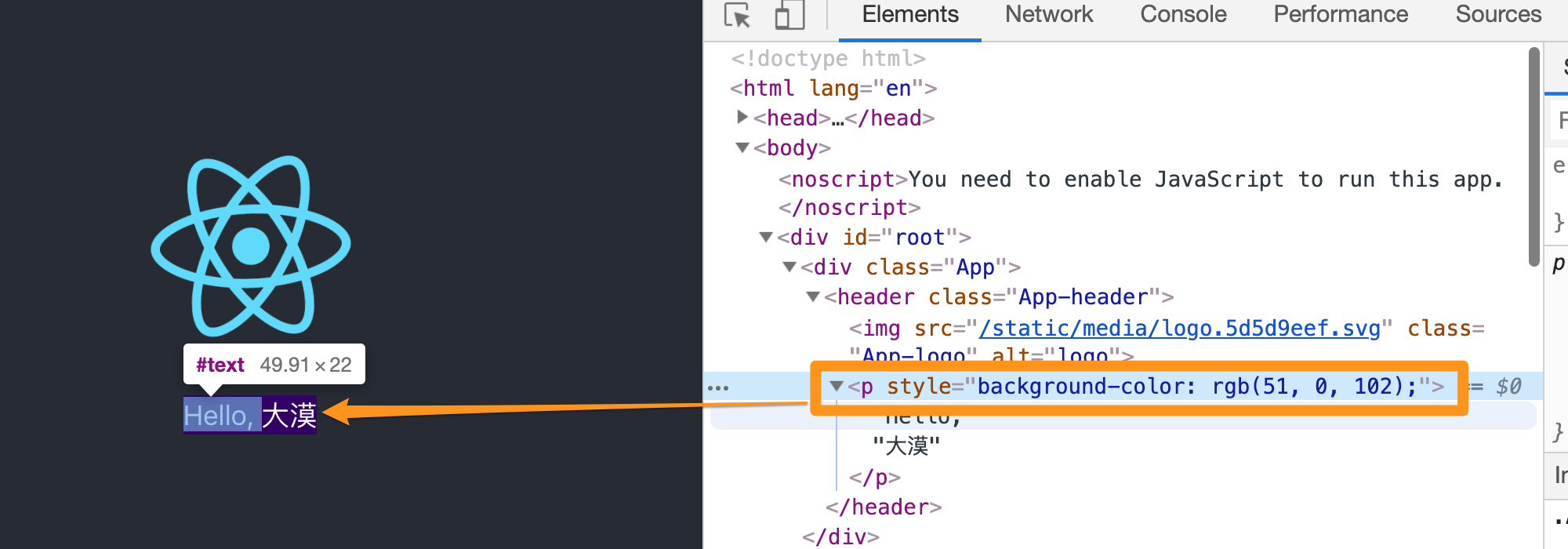Collapse the div class="App" node
Image resolution: width=1568 pixels, height=549 pixels.
[x=789, y=267]
